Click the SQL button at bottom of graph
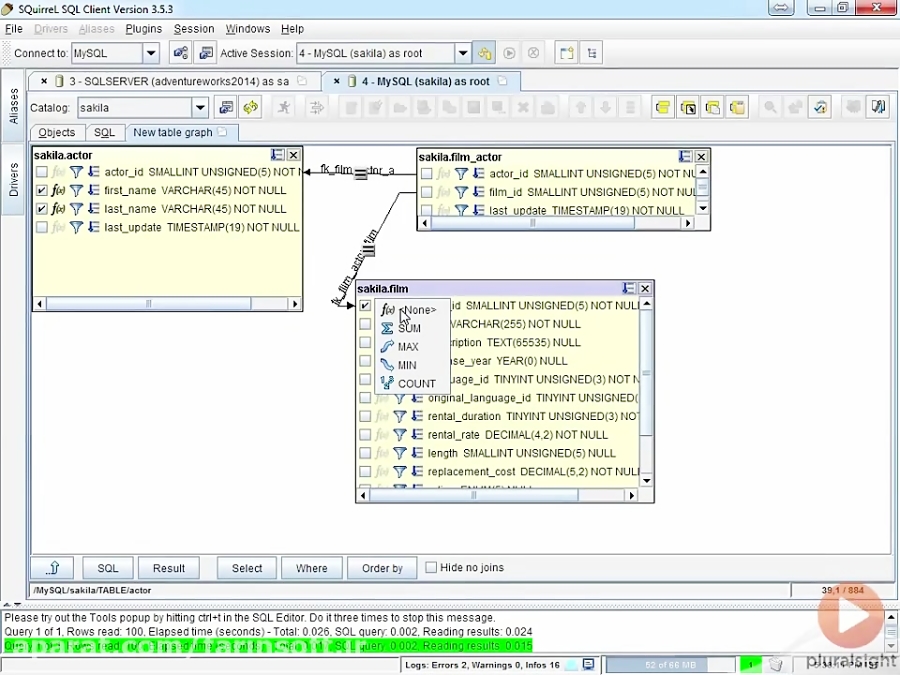The width and height of the screenshot is (900, 675). click(x=108, y=568)
